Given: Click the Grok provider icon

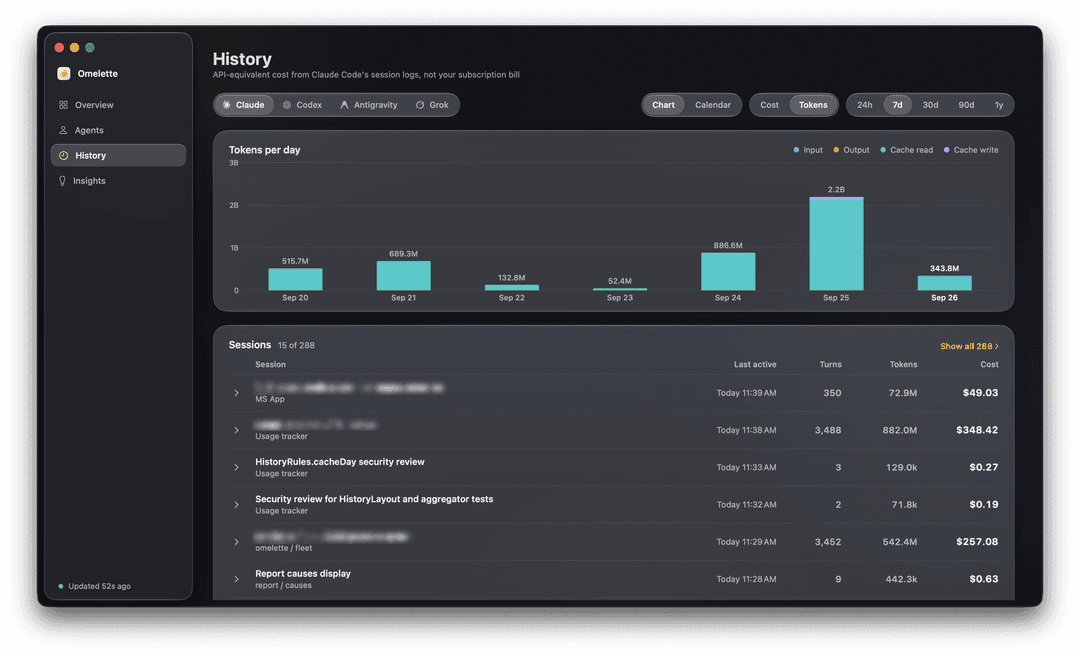Looking at the screenshot, I should pos(420,105).
